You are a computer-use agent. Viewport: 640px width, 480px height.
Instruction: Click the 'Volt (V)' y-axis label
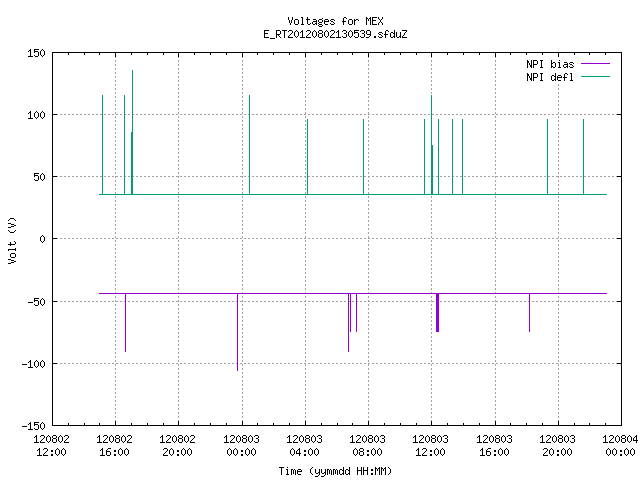[x=12, y=240]
